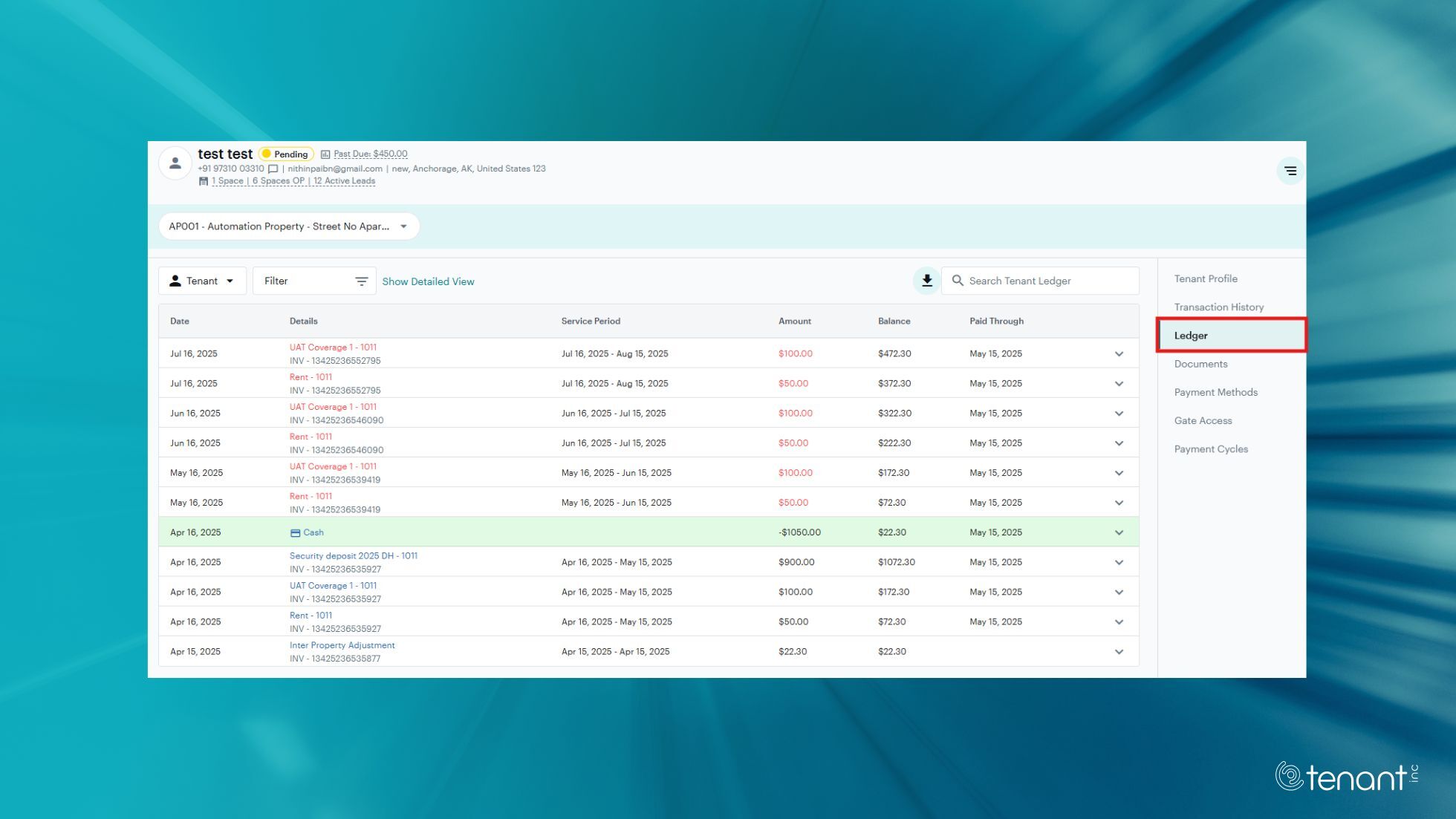Click the Pending status badge
The image size is (1456, 819).
[x=286, y=154]
